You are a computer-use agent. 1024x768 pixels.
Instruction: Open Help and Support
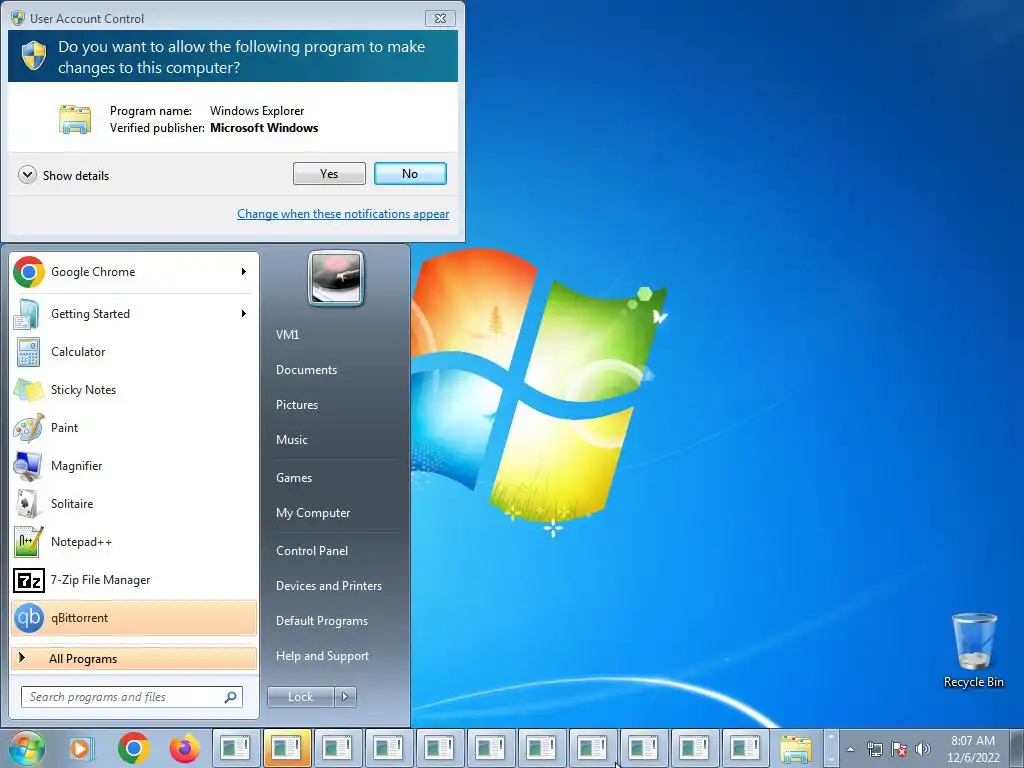tap(323, 656)
